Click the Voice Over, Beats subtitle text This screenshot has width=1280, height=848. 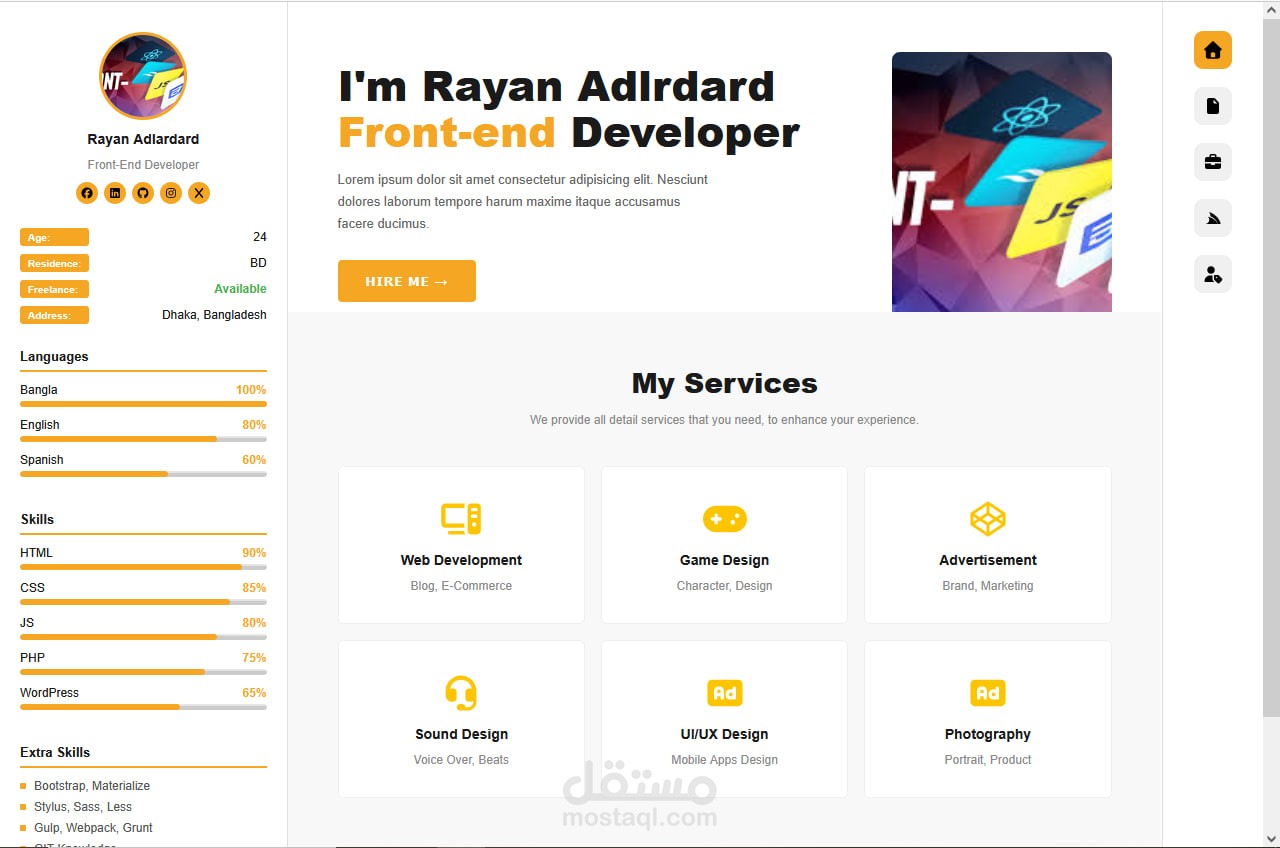(x=461, y=760)
